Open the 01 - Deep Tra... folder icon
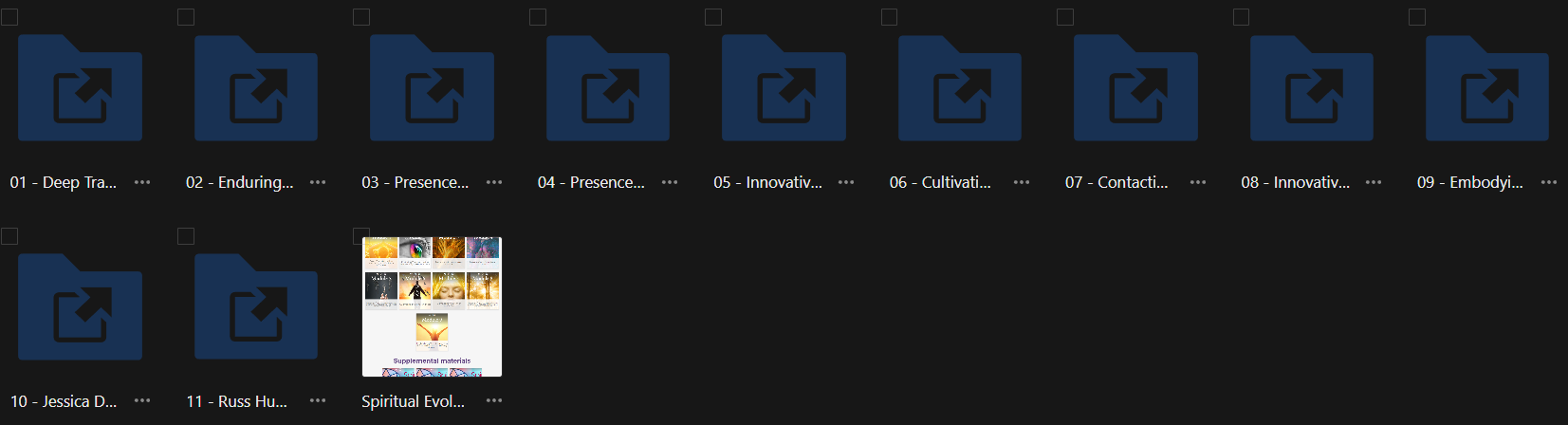 pos(81,88)
